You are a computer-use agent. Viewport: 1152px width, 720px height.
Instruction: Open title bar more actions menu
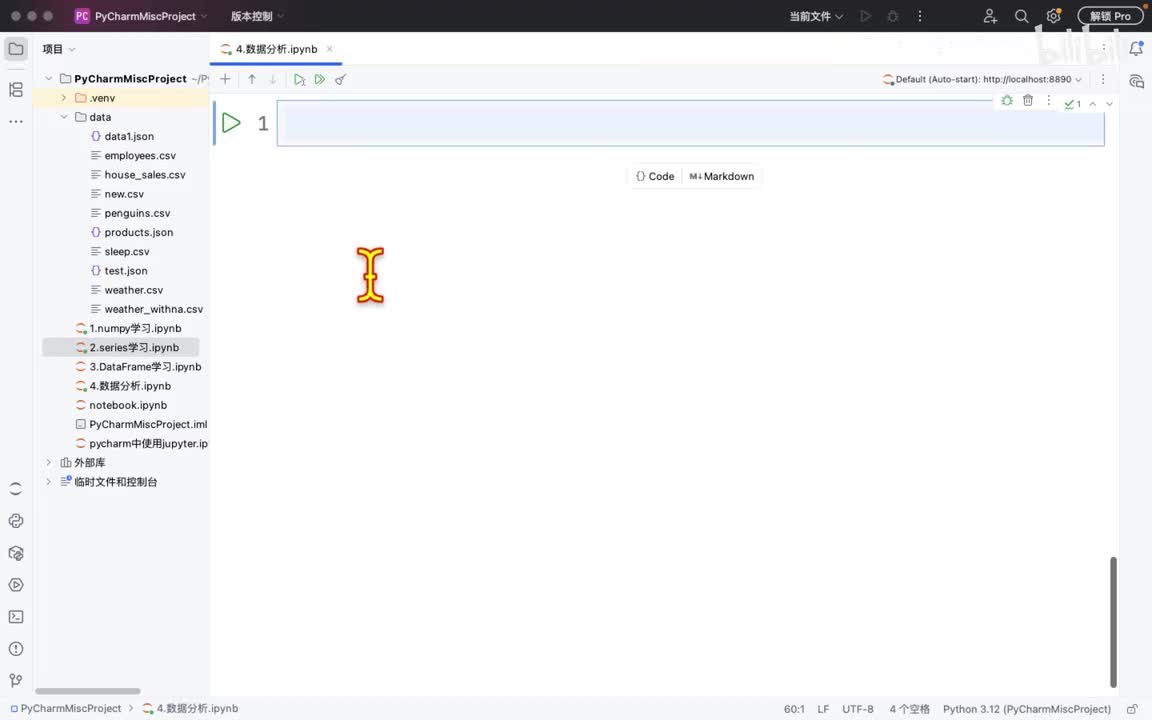pyautogui.click(x=920, y=16)
